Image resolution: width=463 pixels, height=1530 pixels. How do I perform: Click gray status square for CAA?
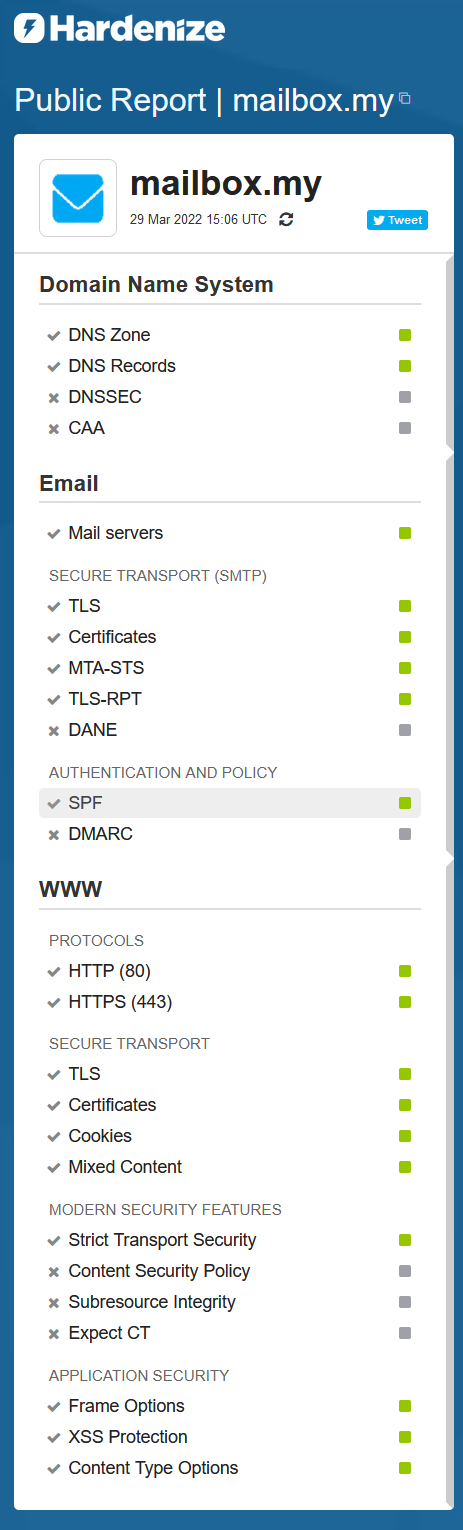click(x=405, y=428)
